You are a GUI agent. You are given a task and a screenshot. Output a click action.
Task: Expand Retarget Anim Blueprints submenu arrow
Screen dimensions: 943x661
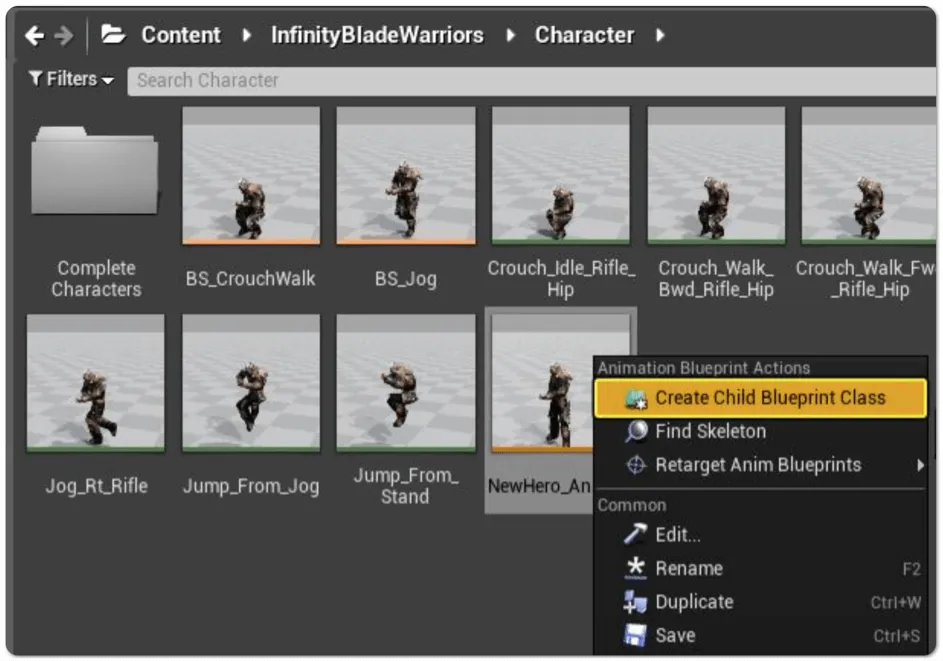pos(920,465)
